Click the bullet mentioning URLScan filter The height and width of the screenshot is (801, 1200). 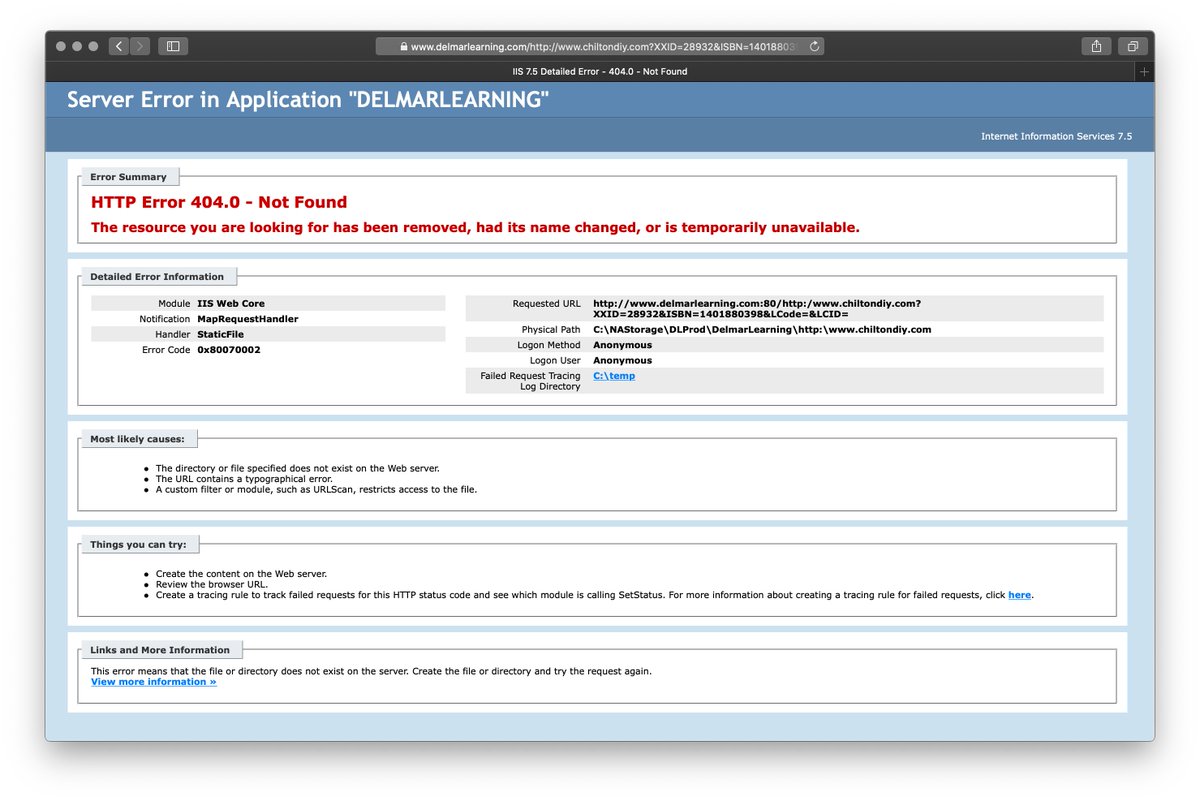[x=316, y=490]
